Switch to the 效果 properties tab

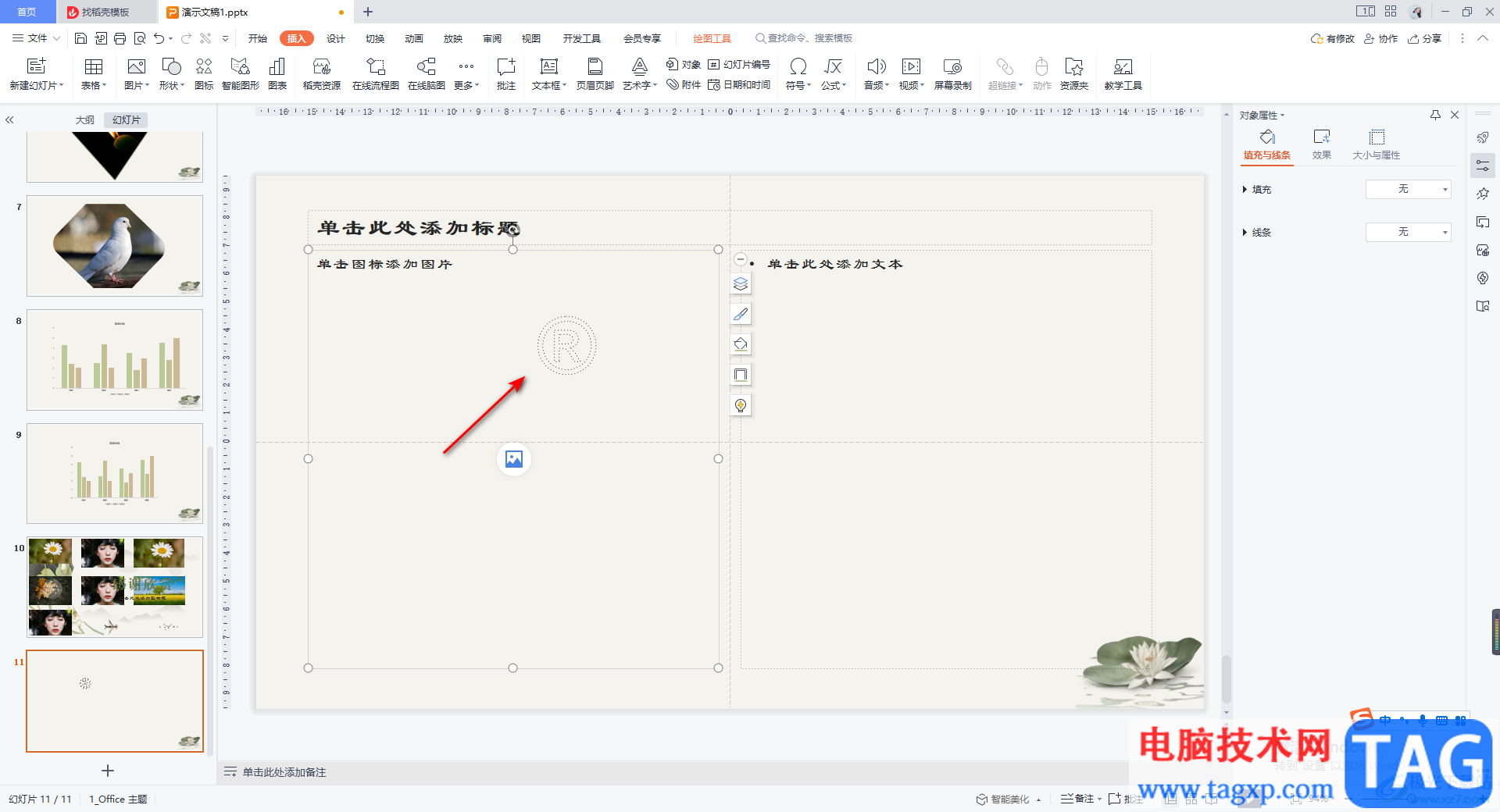(1322, 144)
